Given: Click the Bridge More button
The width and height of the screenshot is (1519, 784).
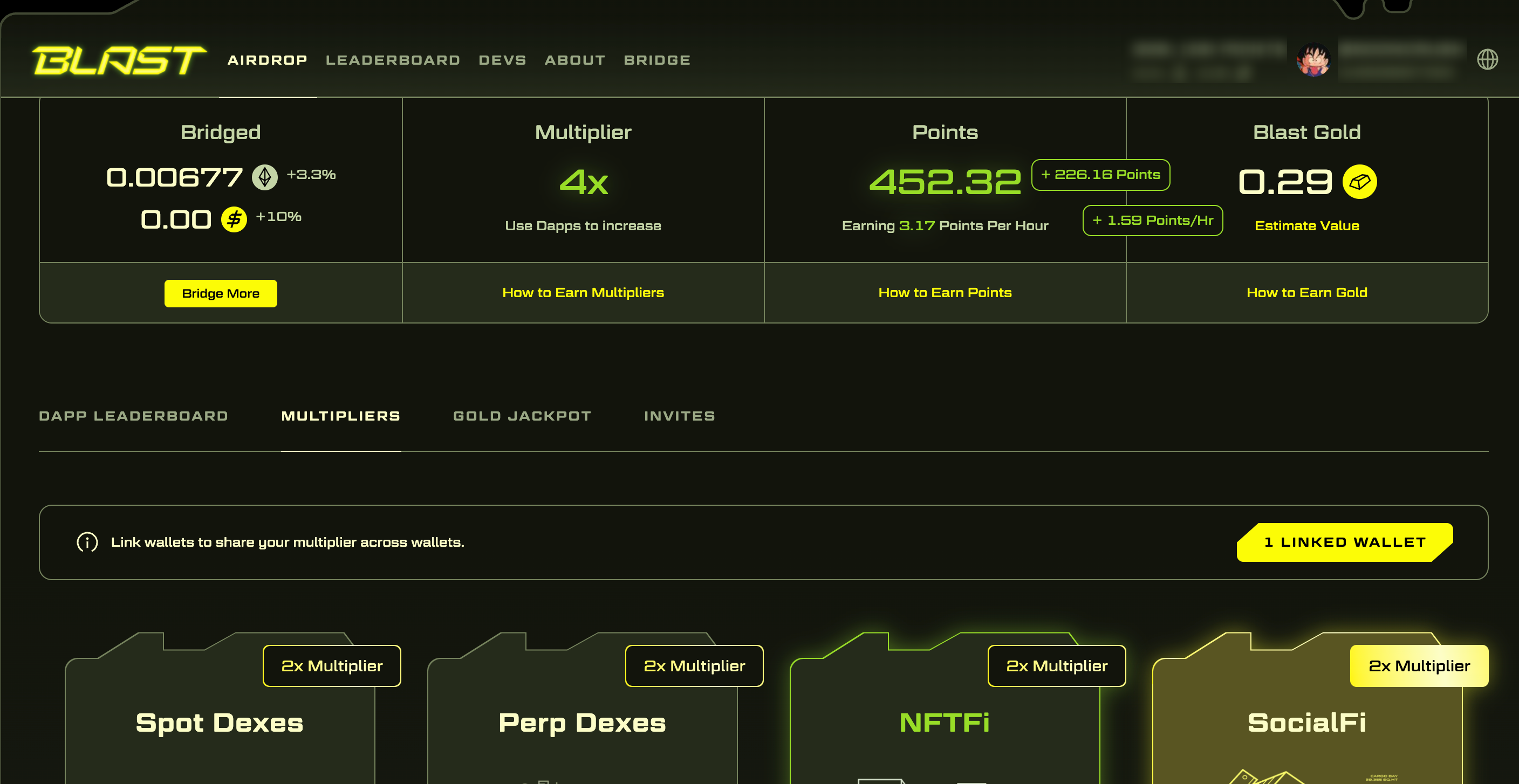Looking at the screenshot, I should pos(221,293).
